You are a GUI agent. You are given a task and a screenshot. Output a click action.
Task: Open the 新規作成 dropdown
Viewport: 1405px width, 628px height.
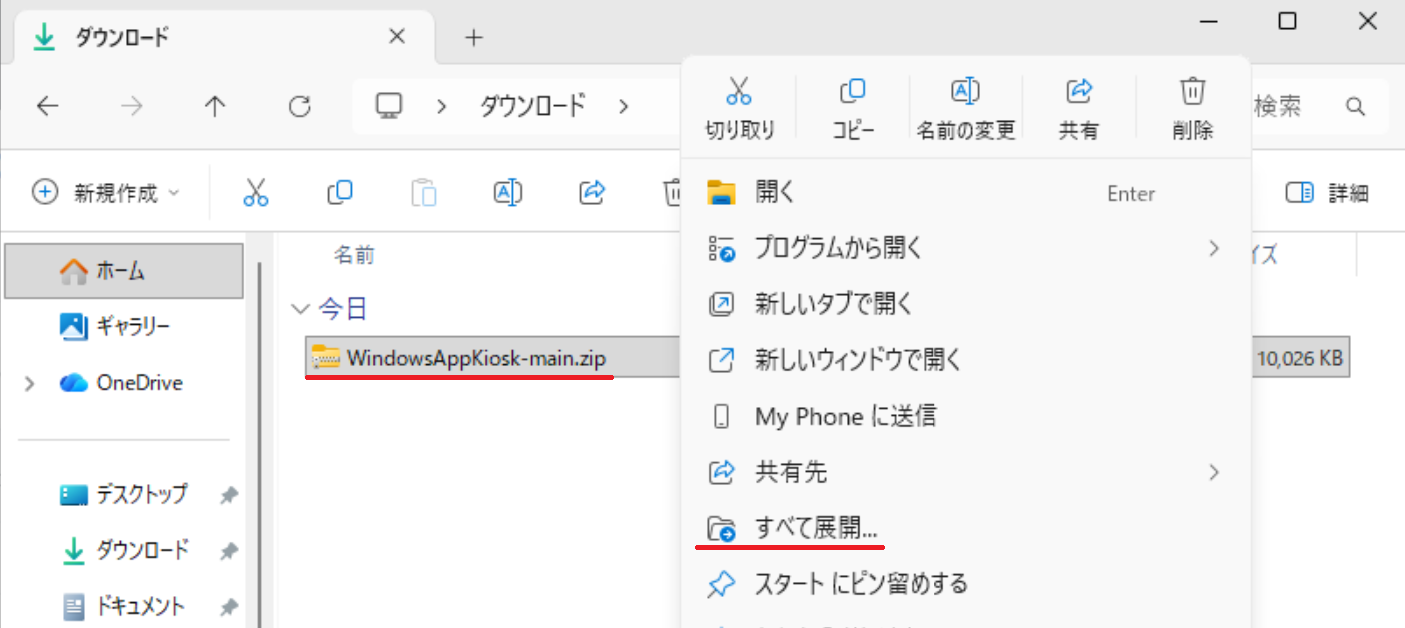(x=107, y=193)
